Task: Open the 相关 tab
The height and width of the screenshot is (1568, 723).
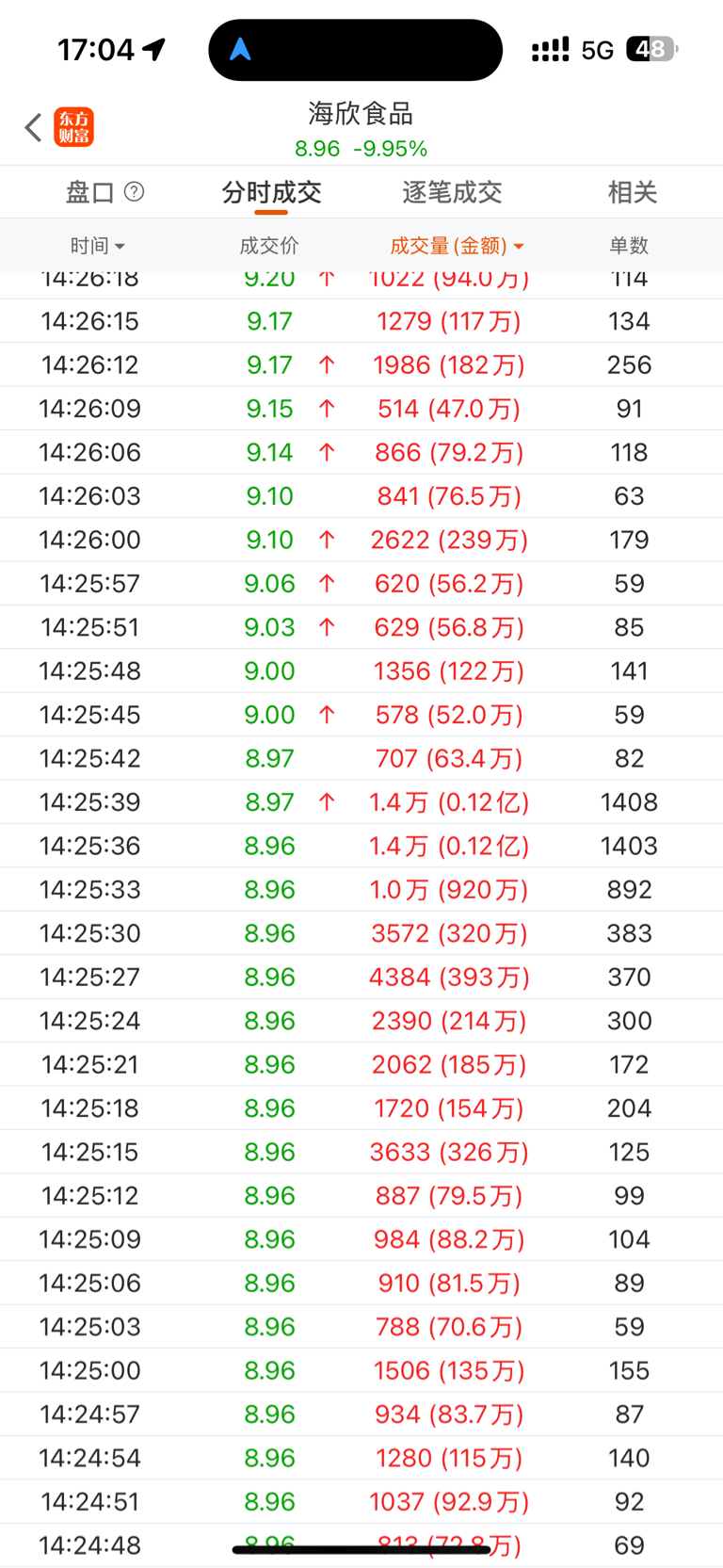Action: [x=632, y=192]
